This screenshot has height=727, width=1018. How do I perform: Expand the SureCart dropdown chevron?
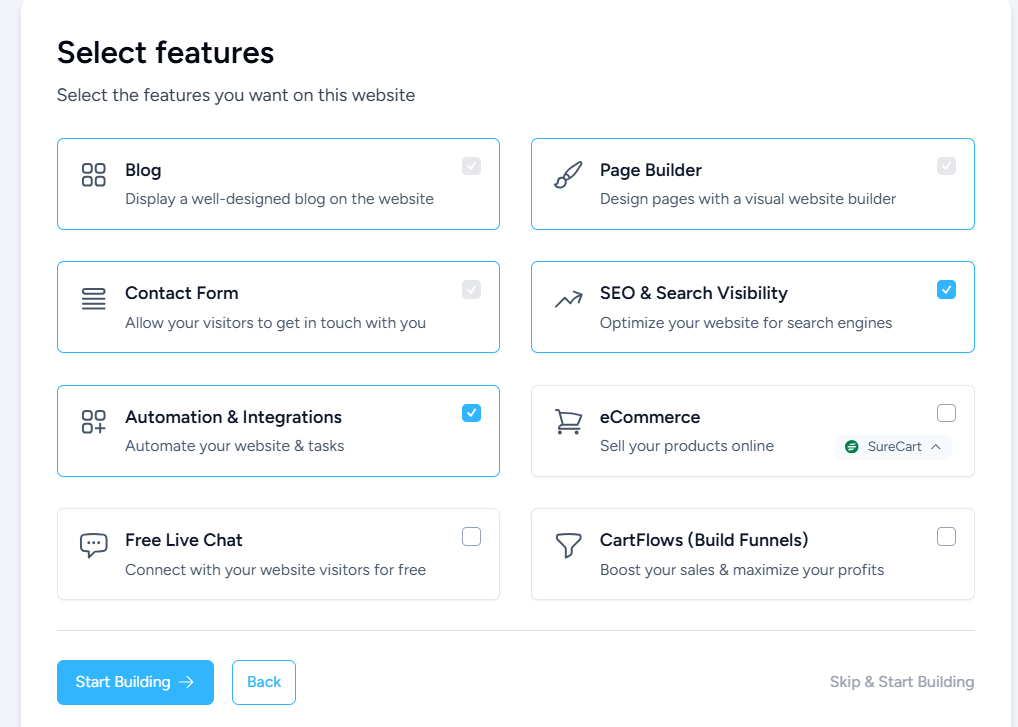(x=936, y=447)
